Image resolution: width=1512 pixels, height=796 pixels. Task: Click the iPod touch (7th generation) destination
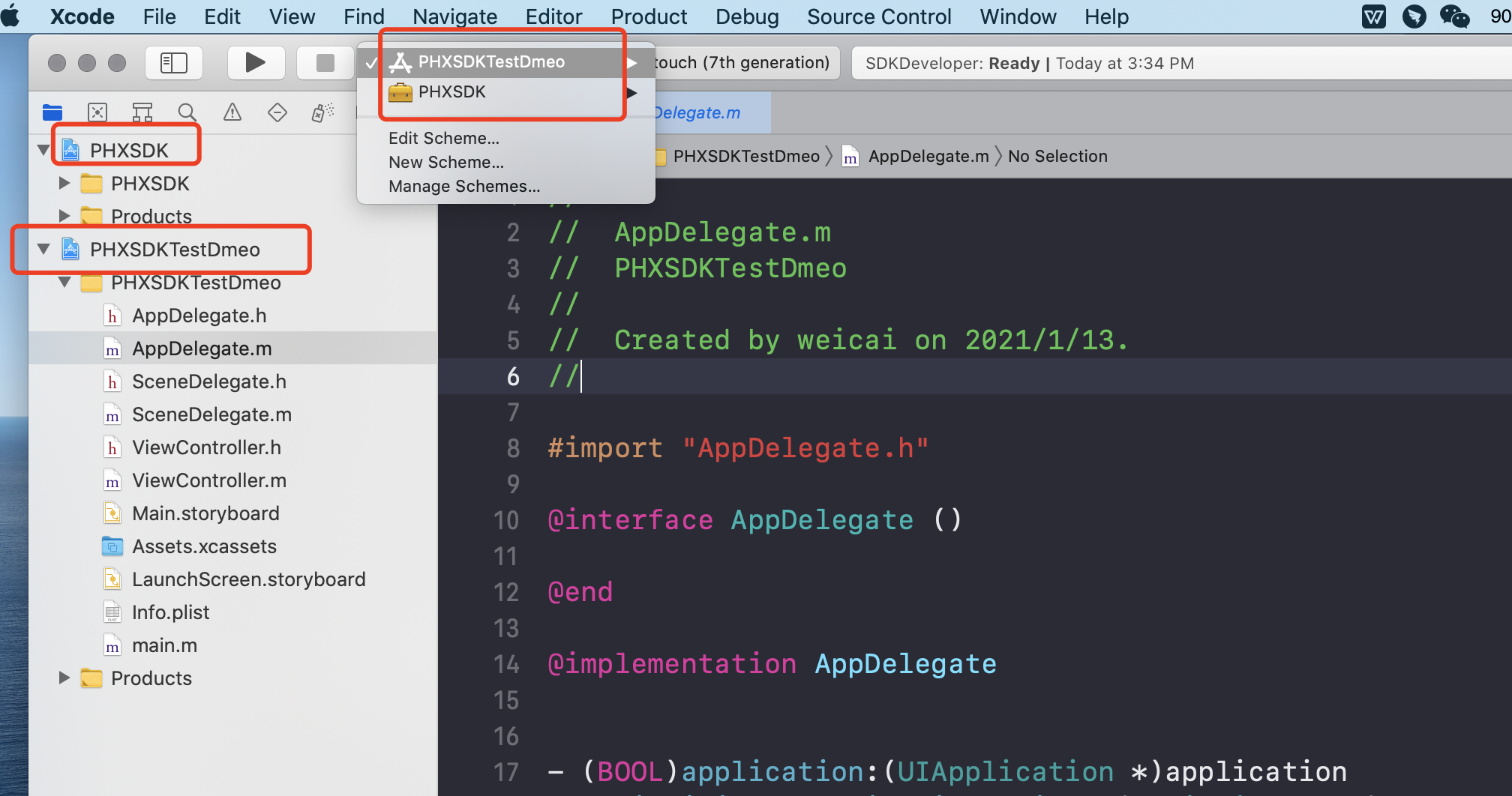[x=742, y=62]
